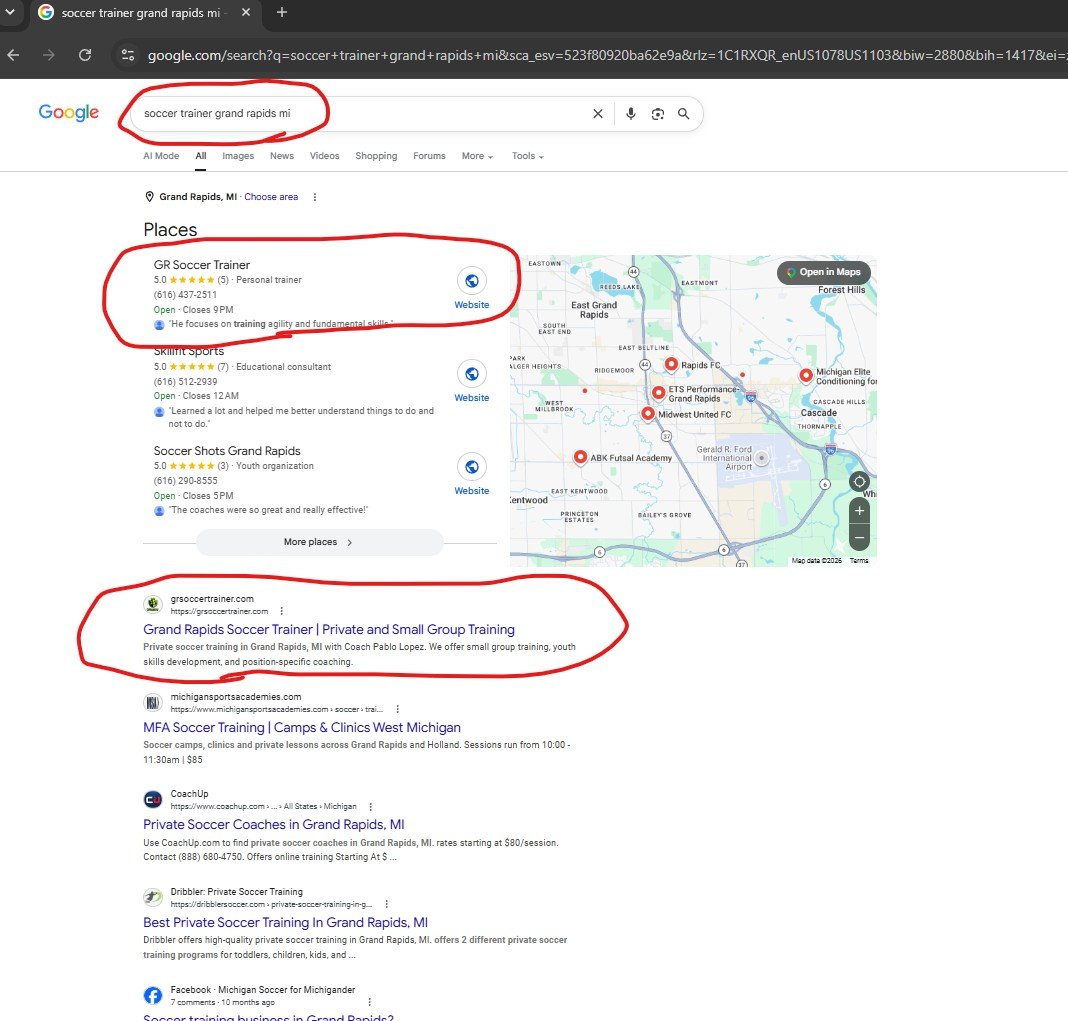The image size is (1068, 1021).
Task: Click the phone number (616) 512-2939
Action: click(185, 381)
